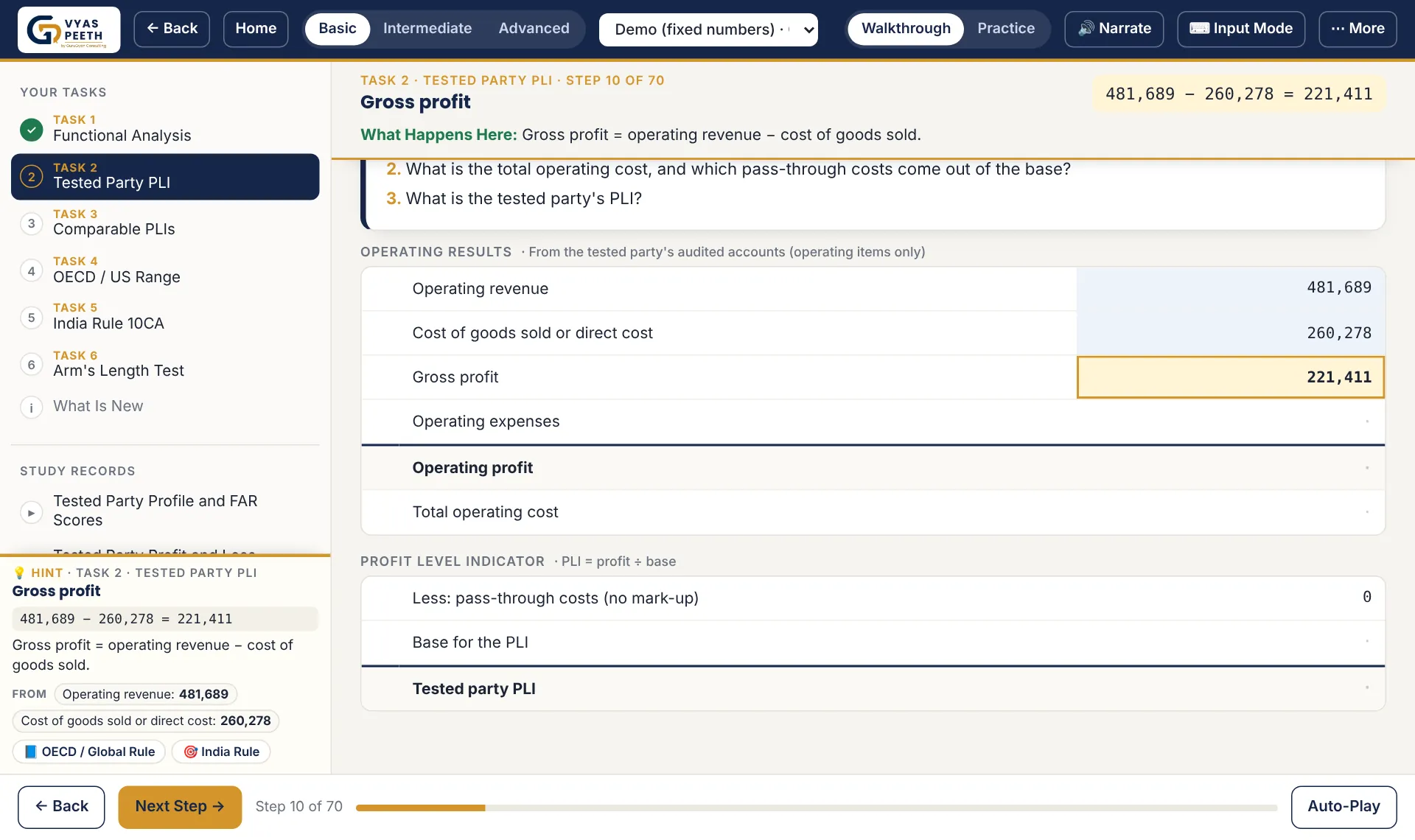Select the Intermediate level
The height and width of the screenshot is (840, 1415).
[427, 29]
